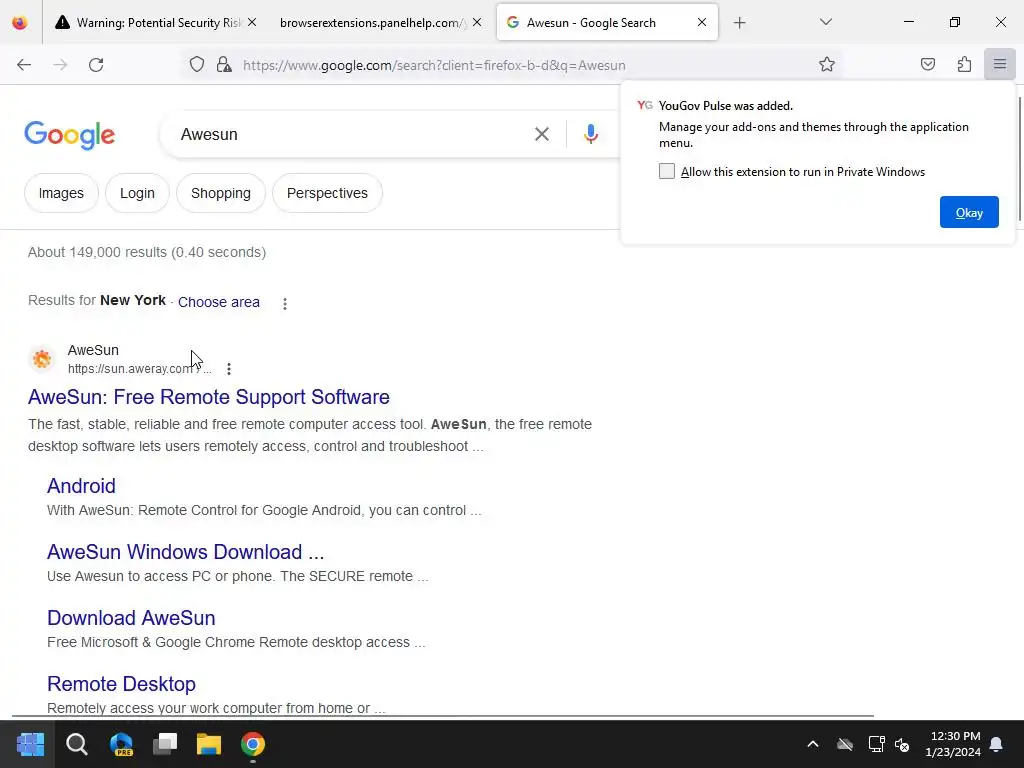
Task: Enable extension to run in Private Windows
Action: pyautogui.click(x=666, y=171)
